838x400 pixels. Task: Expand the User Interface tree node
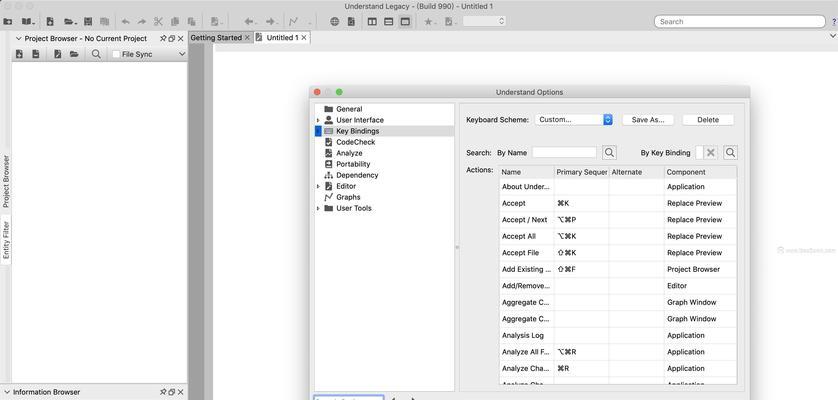(318, 120)
